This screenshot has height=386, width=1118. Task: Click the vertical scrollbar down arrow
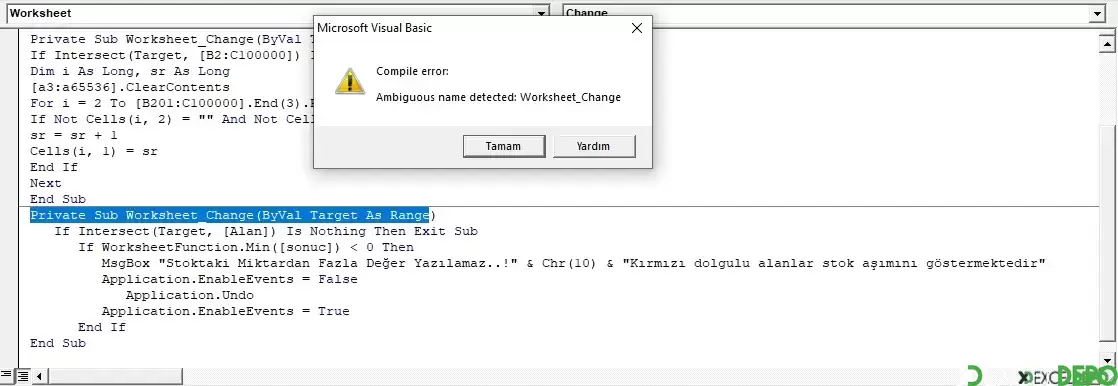click(x=1109, y=361)
